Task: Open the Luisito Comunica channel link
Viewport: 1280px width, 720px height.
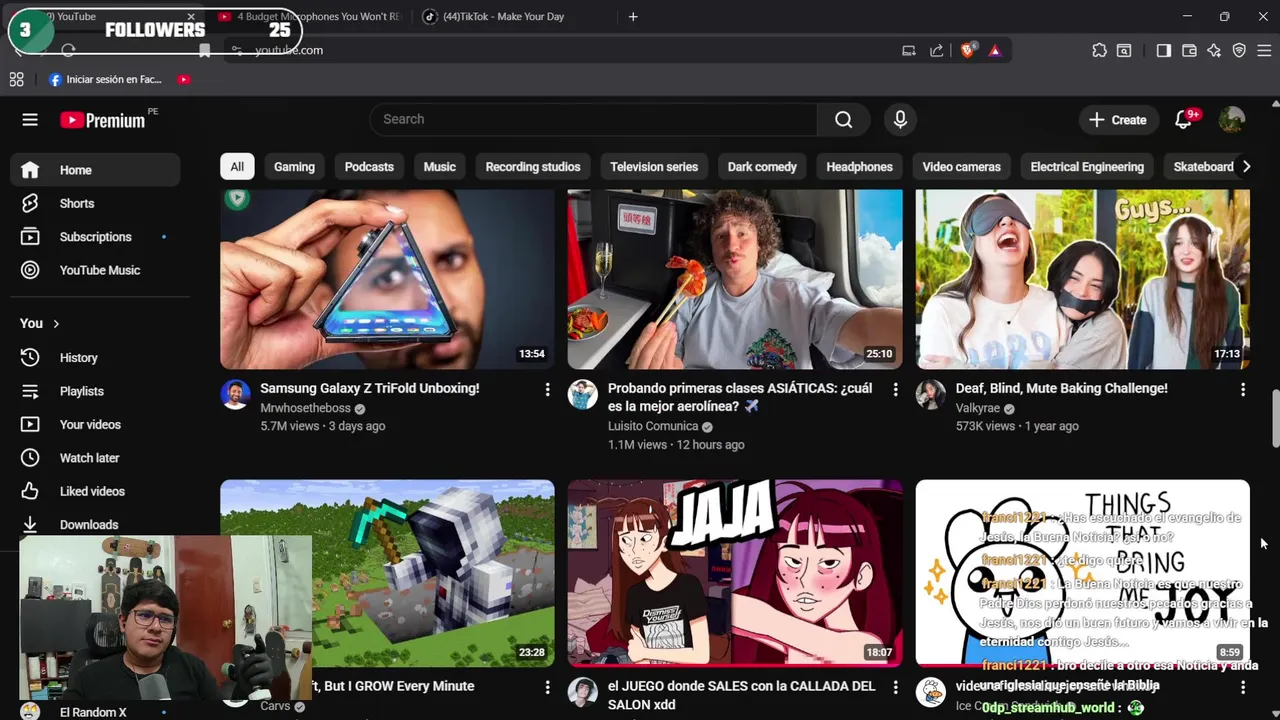Action: coord(653,426)
